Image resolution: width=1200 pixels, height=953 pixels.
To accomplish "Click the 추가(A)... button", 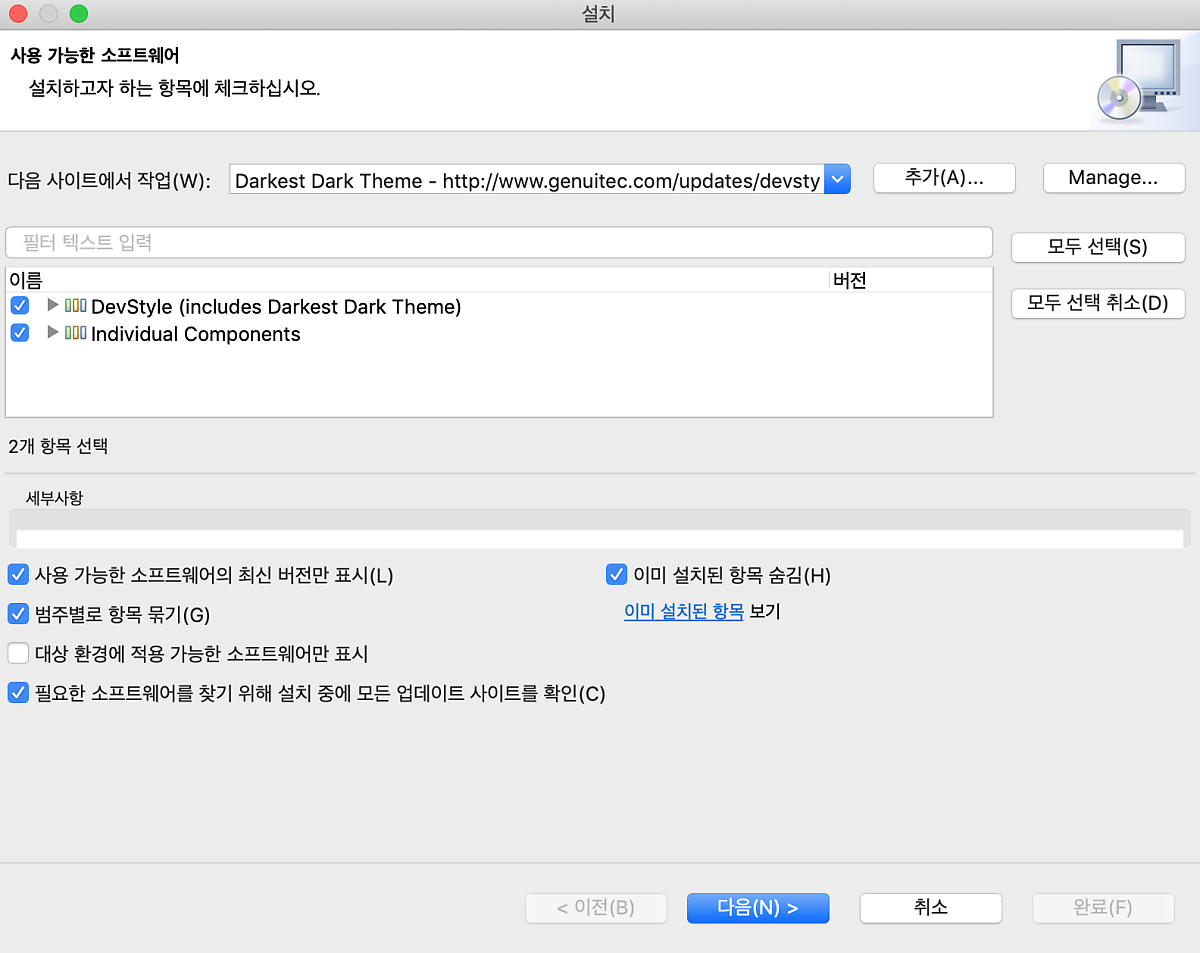I will pos(944,178).
